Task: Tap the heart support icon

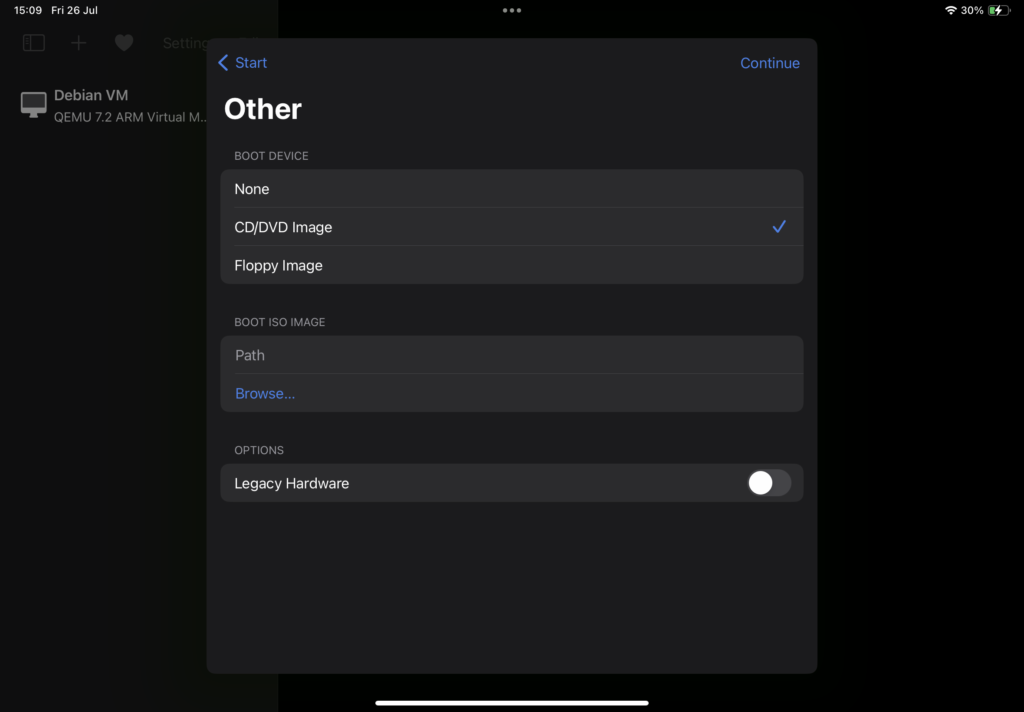Action: point(124,43)
